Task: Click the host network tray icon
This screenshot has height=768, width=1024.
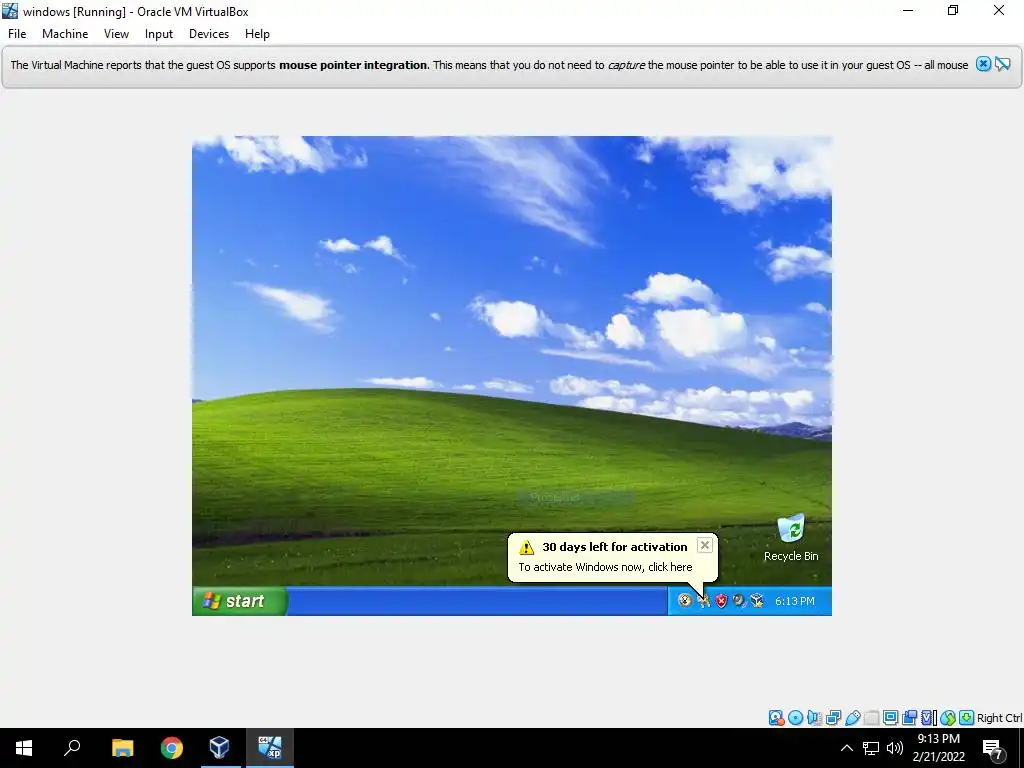Action: tap(871, 748)
